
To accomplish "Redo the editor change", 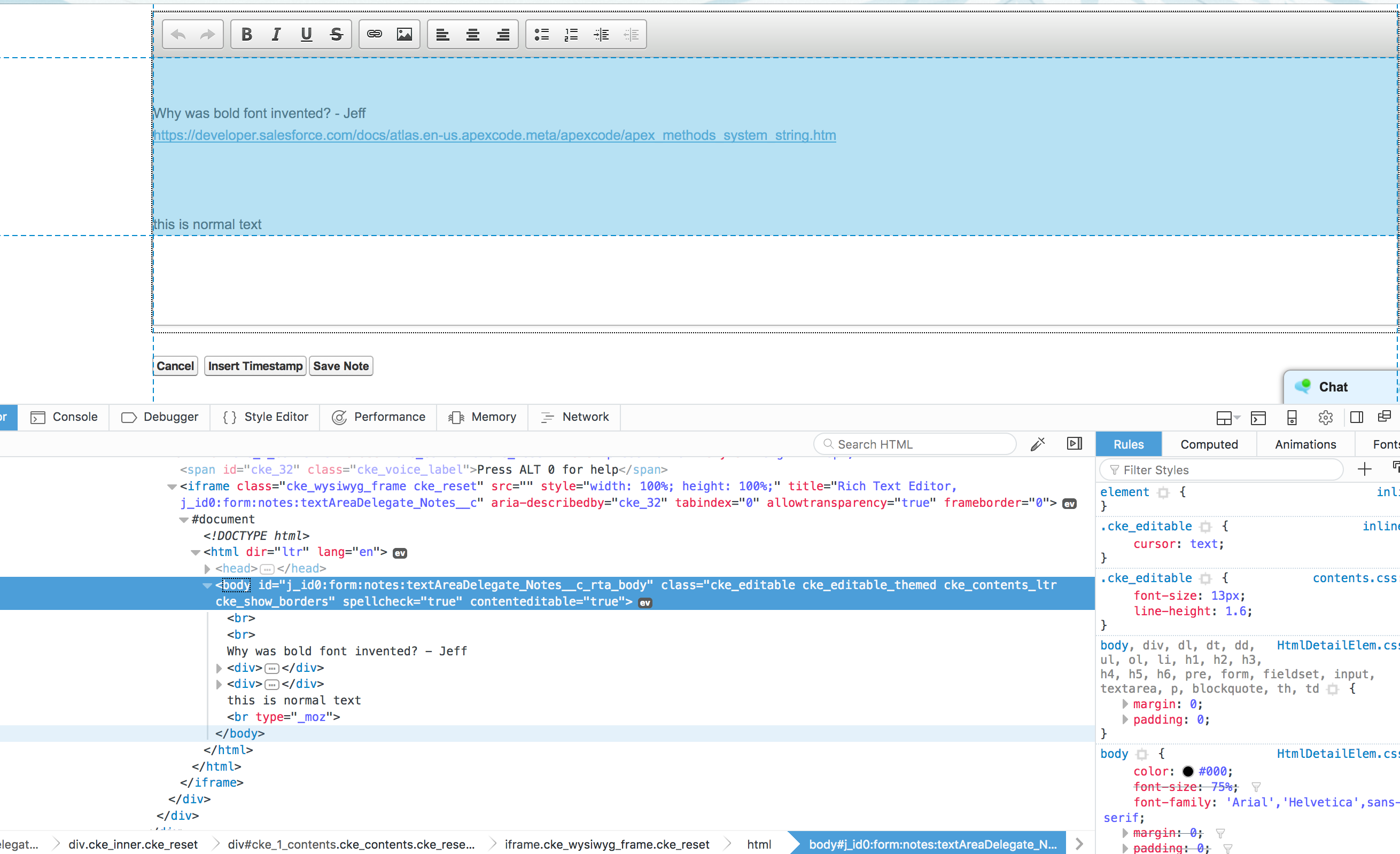I will 207,35.
